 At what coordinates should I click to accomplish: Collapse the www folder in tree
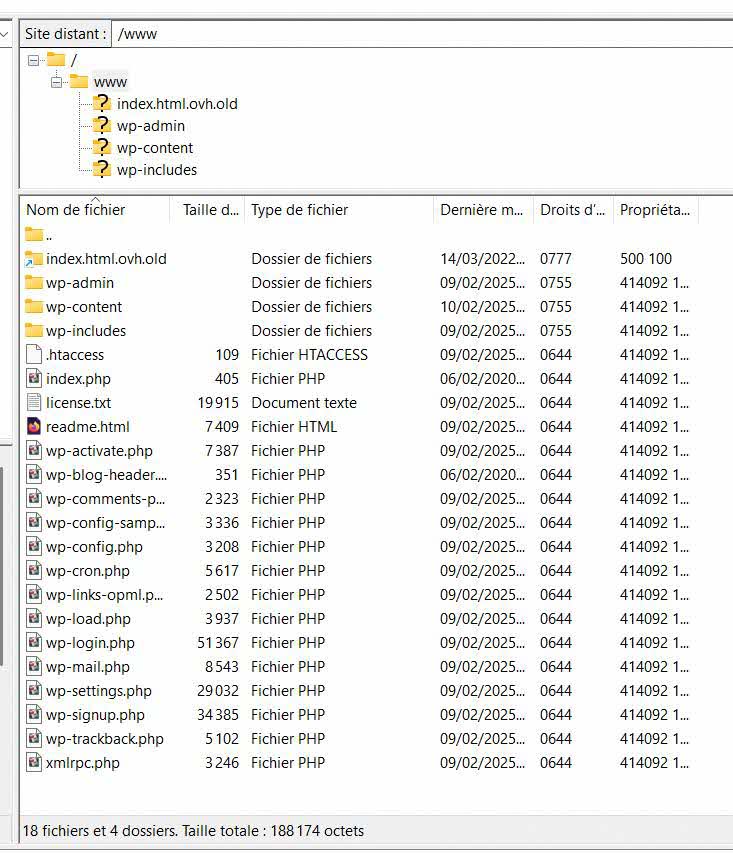coord(57,82)
